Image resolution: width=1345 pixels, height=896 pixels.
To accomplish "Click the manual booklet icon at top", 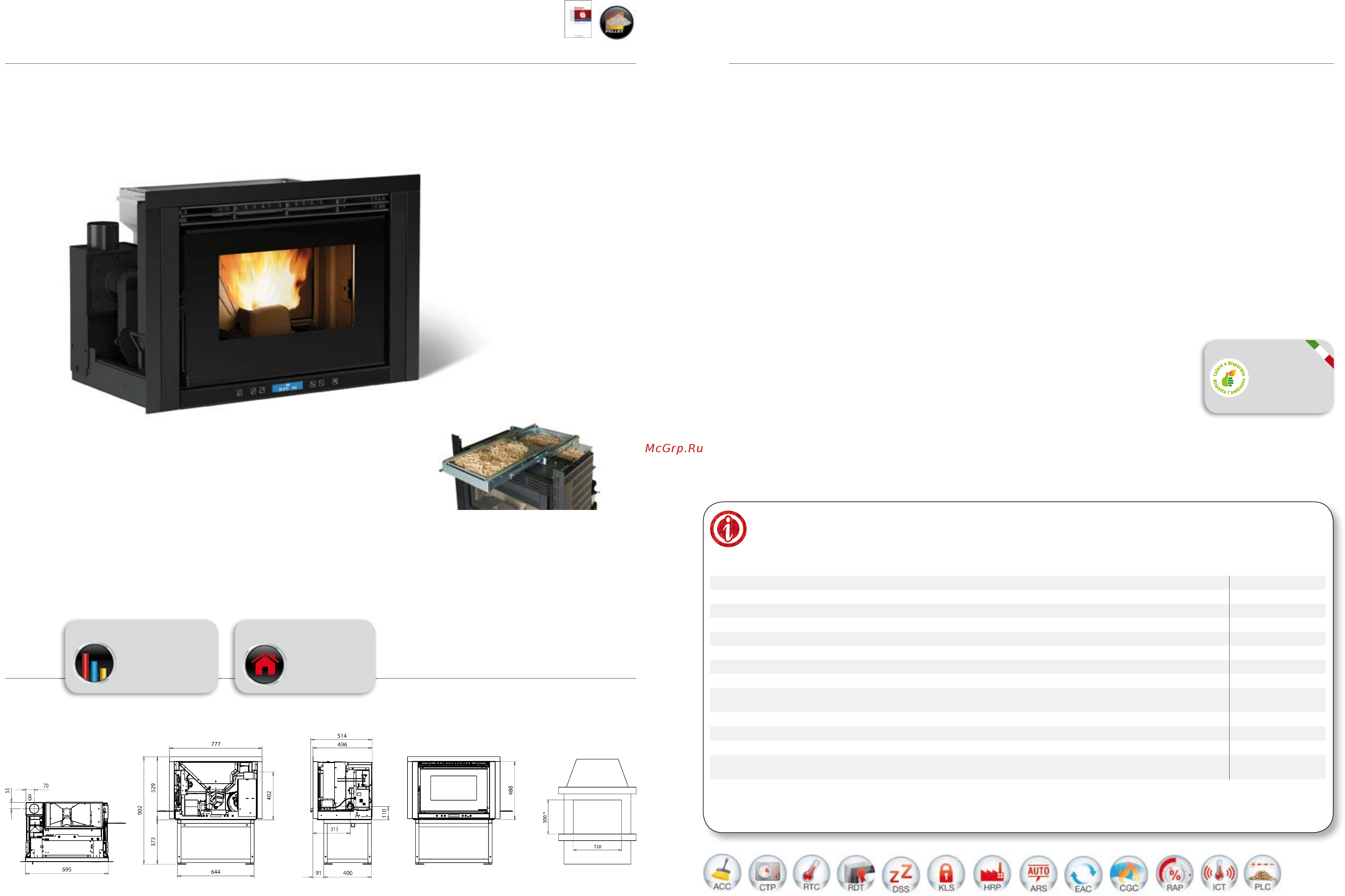I will pos(578,19).
